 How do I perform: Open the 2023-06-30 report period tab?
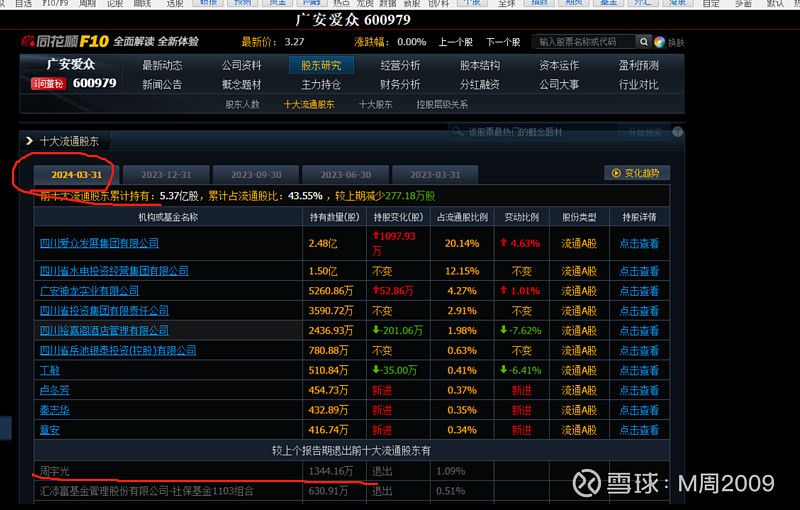click(x=345, y=174)
